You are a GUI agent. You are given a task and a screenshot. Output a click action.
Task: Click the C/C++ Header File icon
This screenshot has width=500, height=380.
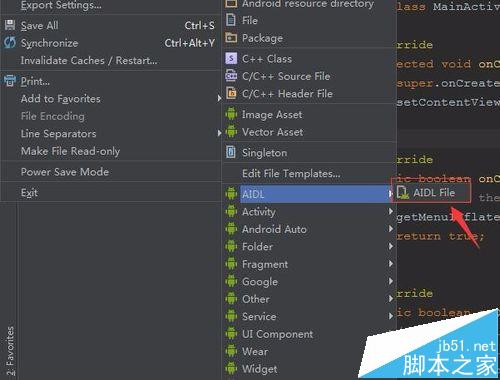[x=231, y=93]
